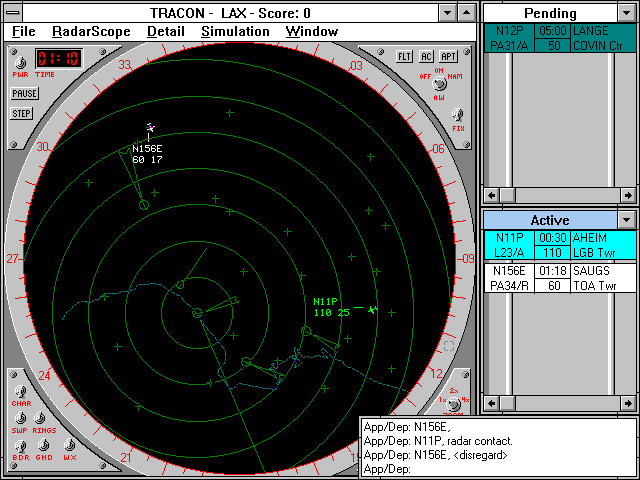Click the 01:18 time cell on N156E strip
This screenshot has width=640, height=480.
click(x=553, y=271)
